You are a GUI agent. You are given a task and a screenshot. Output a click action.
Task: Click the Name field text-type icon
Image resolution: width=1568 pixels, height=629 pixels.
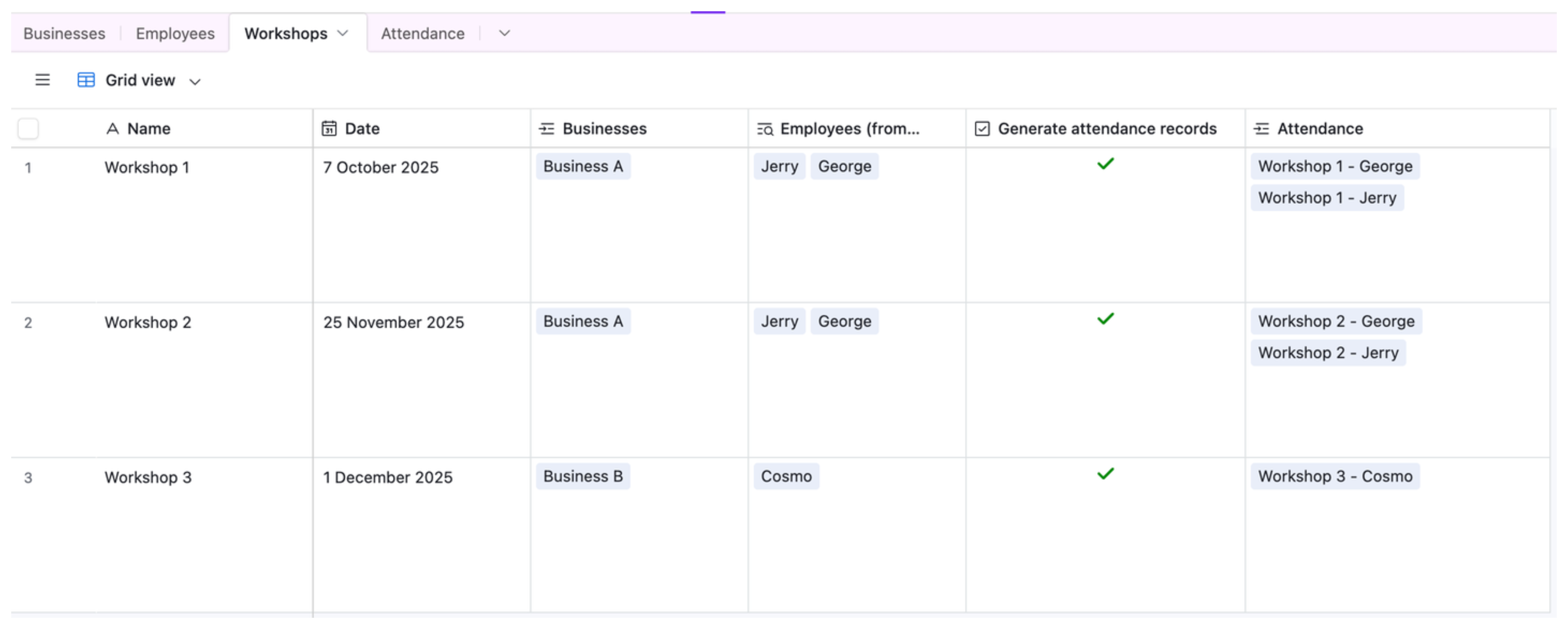tap(113, 129)
